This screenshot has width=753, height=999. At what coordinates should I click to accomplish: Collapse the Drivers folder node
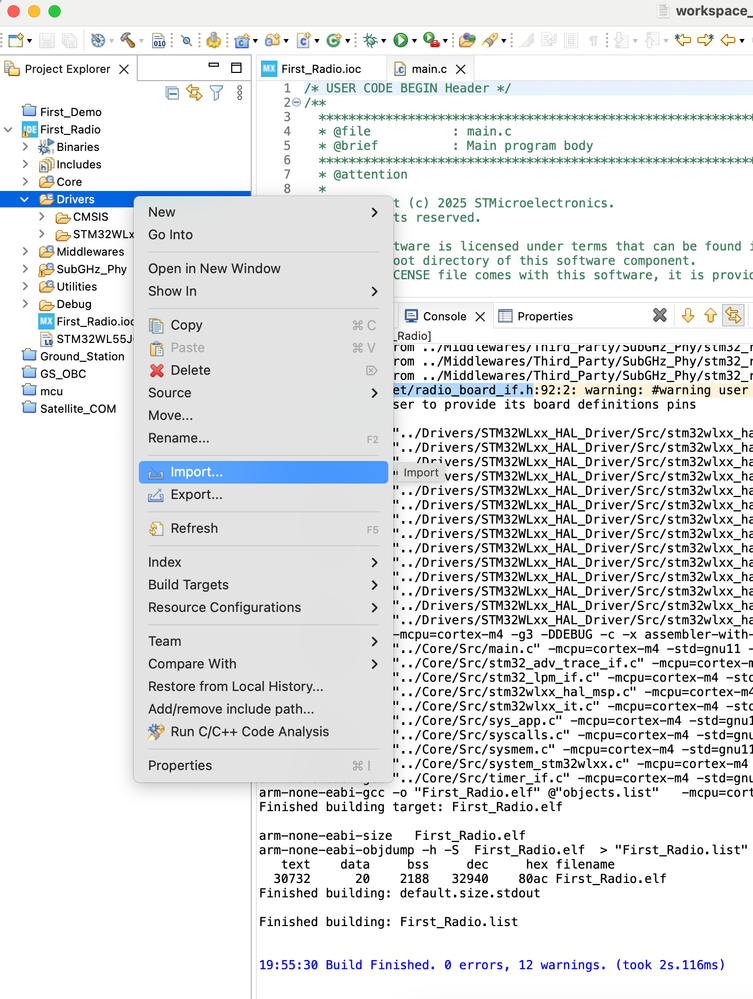click(25, 199)
